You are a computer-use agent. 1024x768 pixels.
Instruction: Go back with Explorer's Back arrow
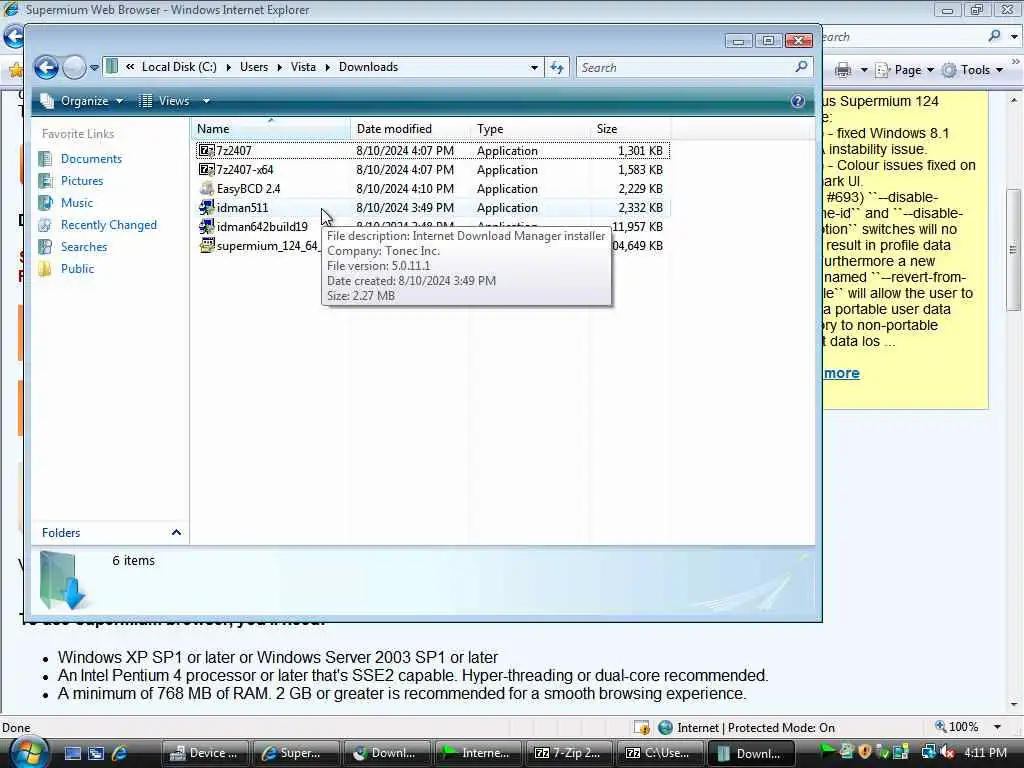pos(46,67)
